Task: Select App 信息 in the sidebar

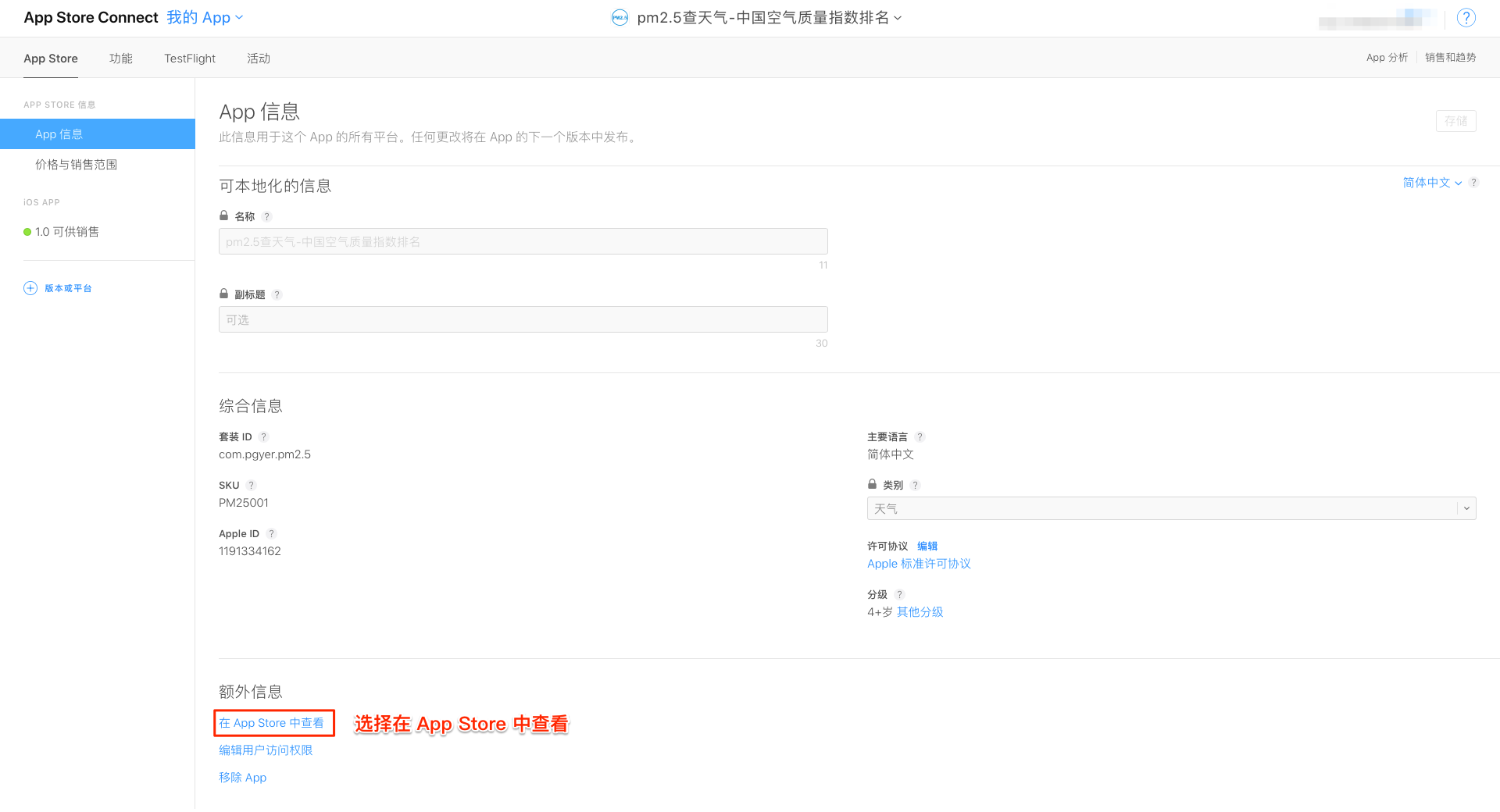Action: [x=98, y=134]
